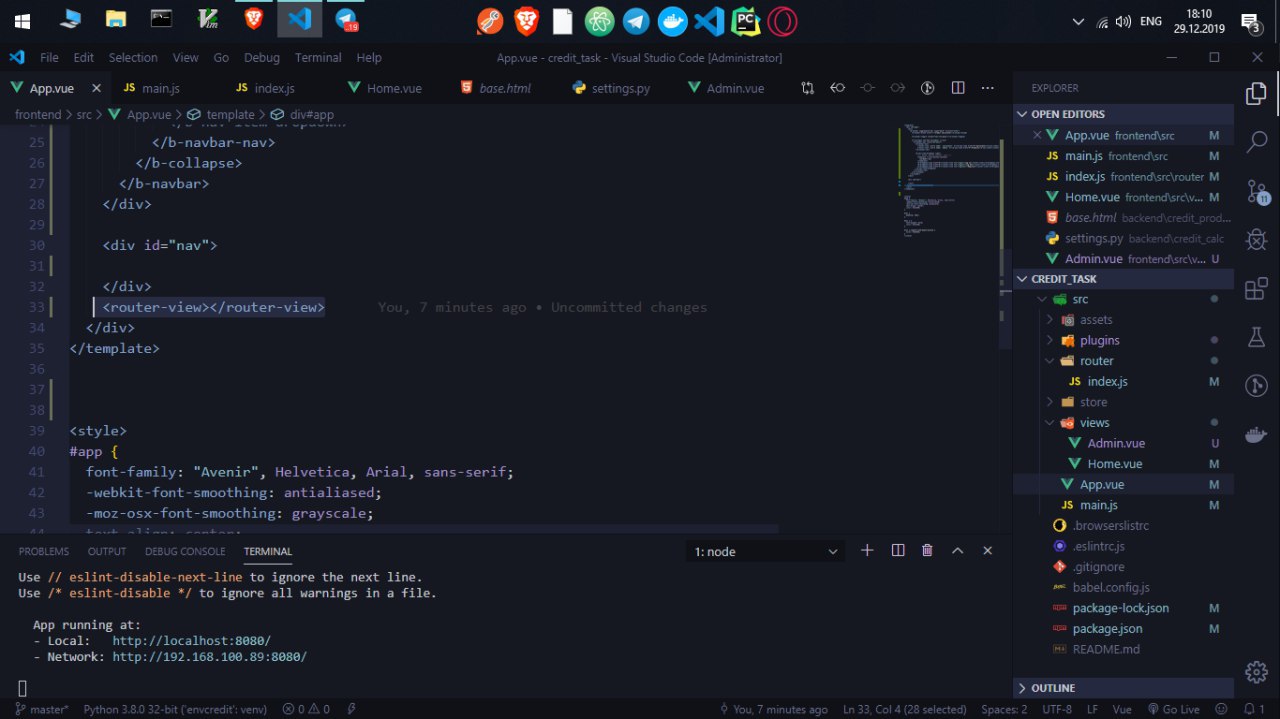Click Ln 33, Col 4 position in status bar

904,709
